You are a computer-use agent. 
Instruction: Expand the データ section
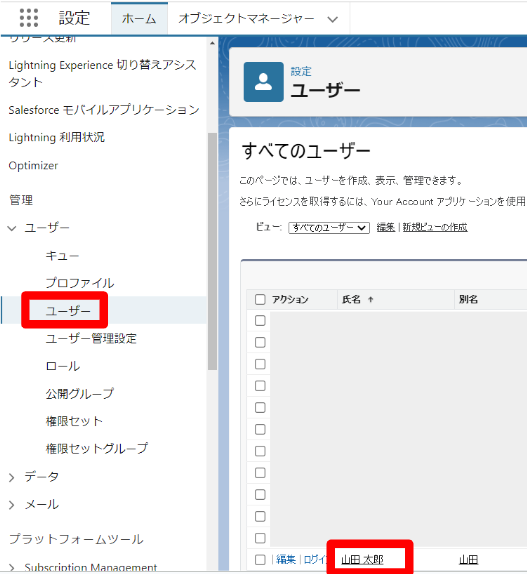[x=12, y=477]
